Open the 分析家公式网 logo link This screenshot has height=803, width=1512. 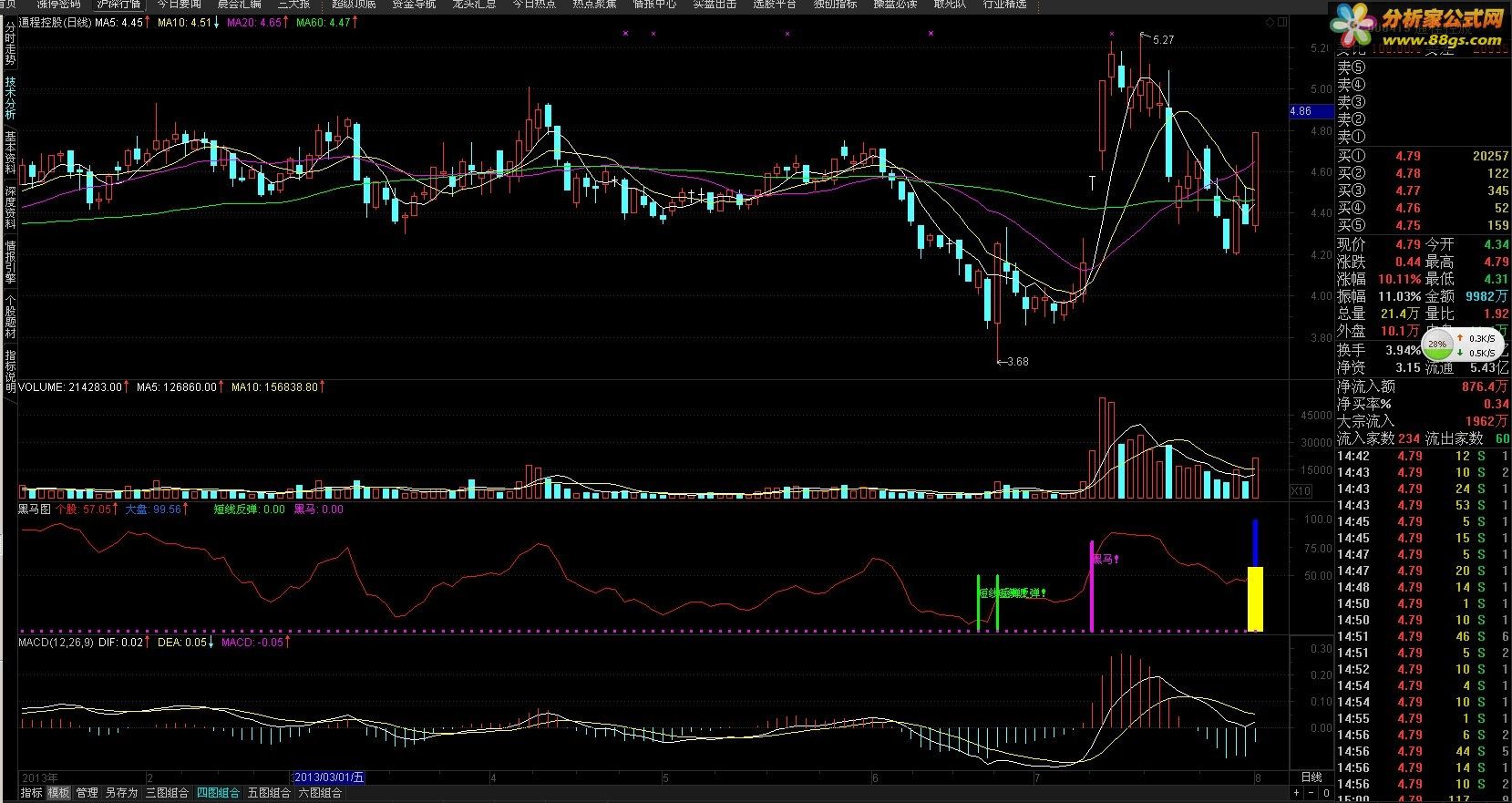click(1417, 26)
